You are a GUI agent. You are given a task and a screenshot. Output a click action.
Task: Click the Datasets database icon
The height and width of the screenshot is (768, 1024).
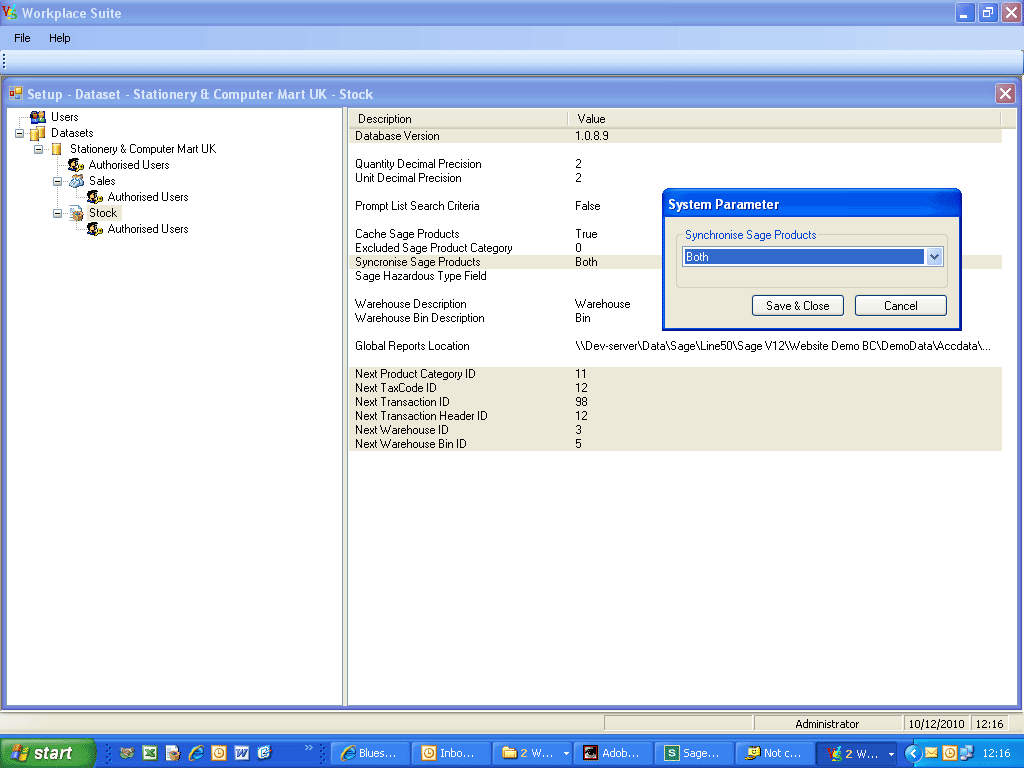(38, 133)
